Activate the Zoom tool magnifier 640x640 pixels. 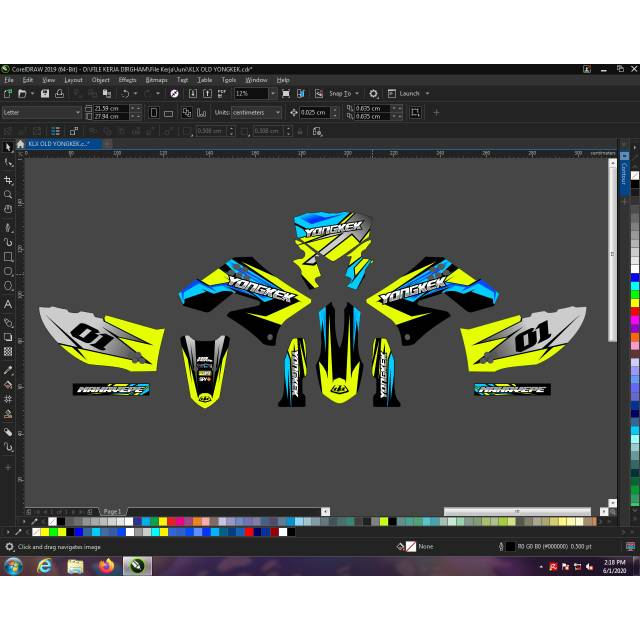(x=8, y=195)
